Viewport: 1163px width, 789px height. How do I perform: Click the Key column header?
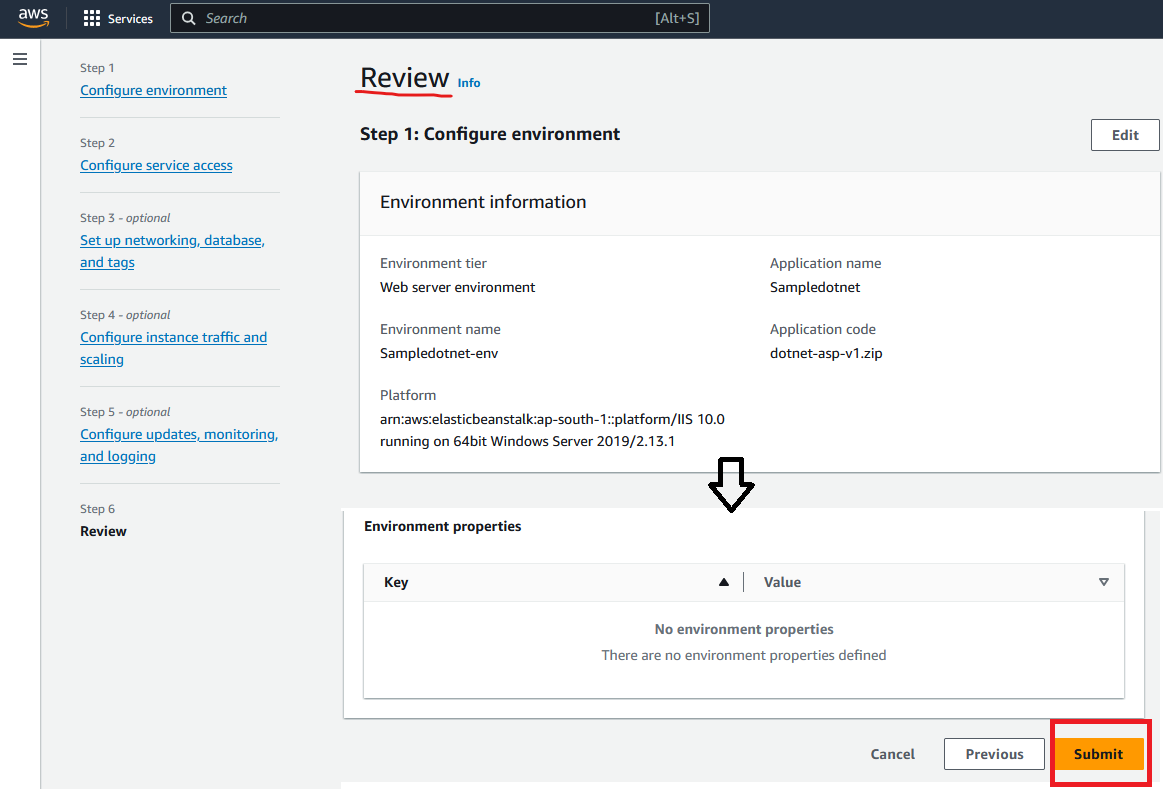(x=396, y=582)
